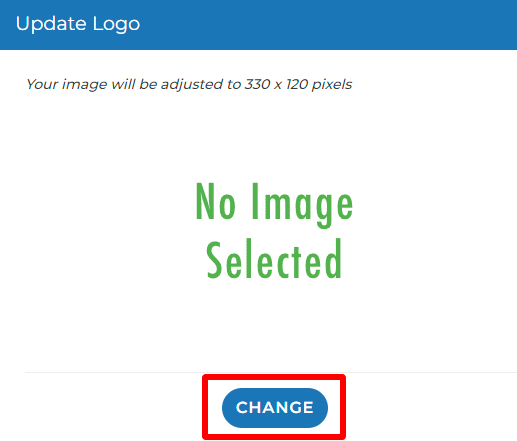Click the letter C on CHANGE button
Screen dimensions: 517x441
tap(242, 407)
